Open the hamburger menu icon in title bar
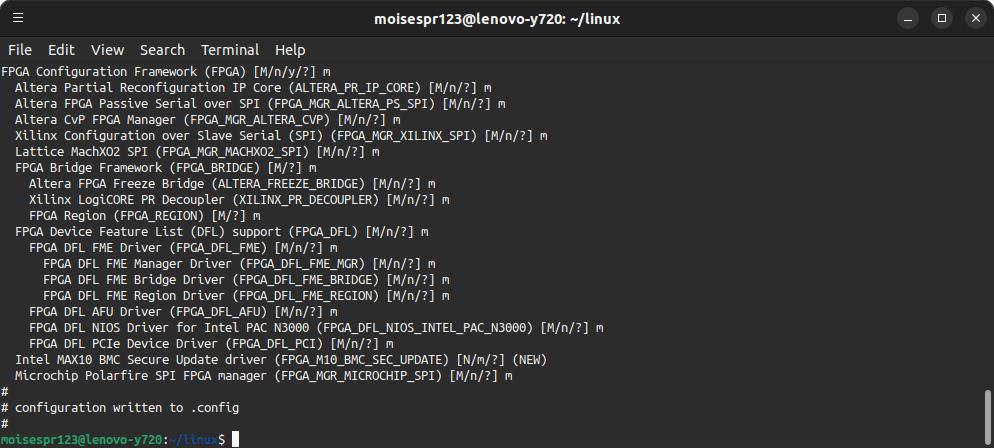 18,18
